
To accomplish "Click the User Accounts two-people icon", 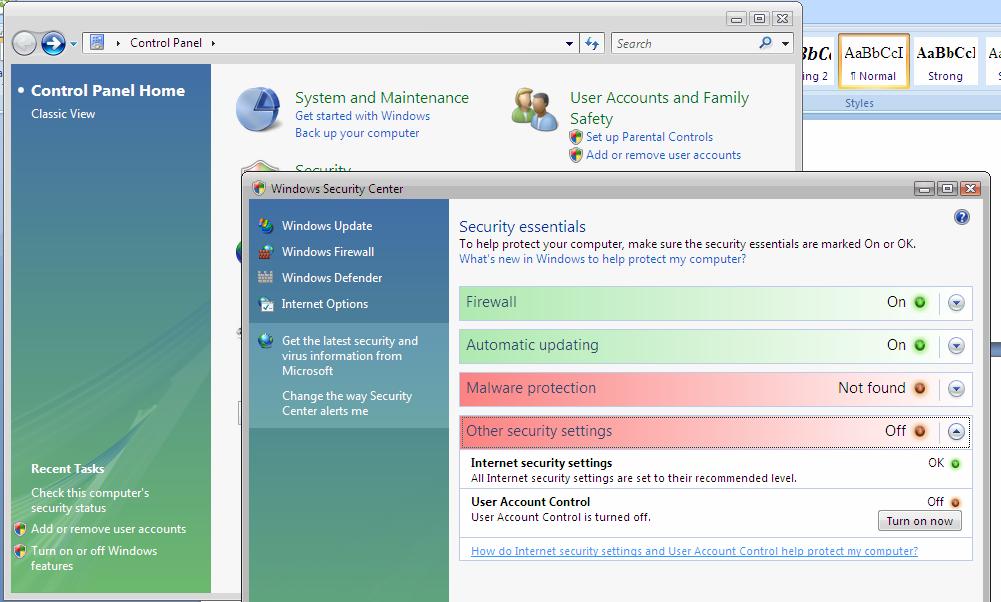I will (535, 109).
